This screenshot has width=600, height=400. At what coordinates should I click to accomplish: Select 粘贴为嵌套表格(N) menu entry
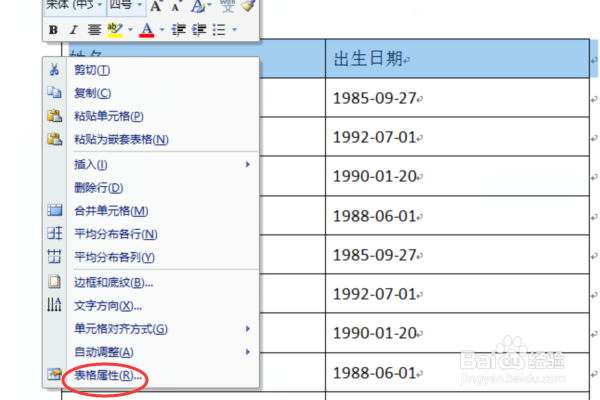click(x=152, y=139)
